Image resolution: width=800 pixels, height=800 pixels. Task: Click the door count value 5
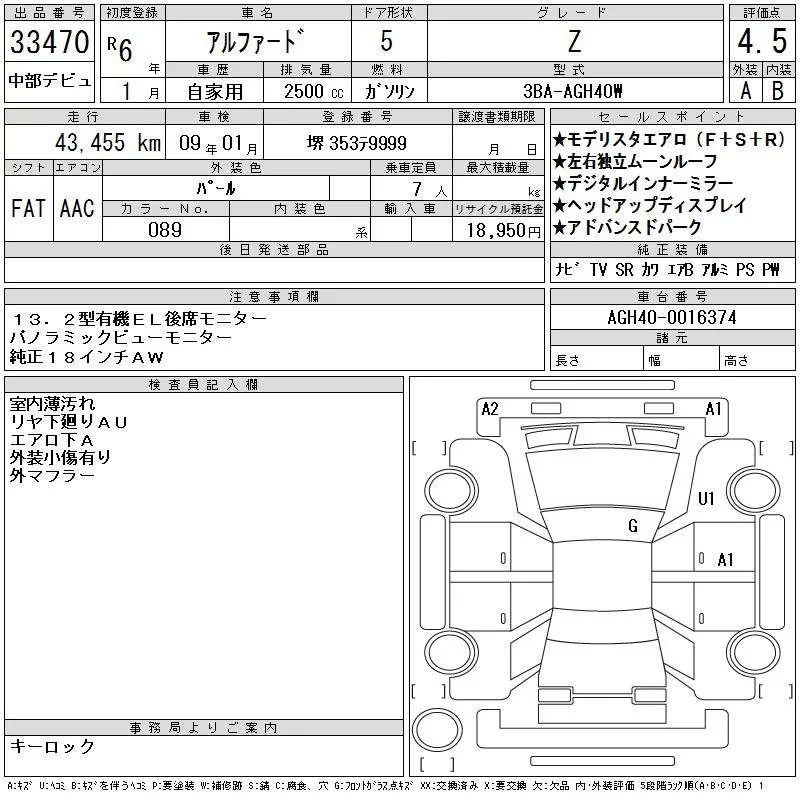click(x=387, y=41)
